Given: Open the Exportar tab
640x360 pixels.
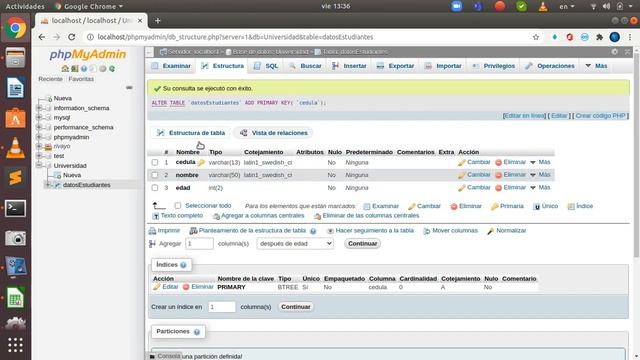Looking at the screenshot, I should (395, 66).
